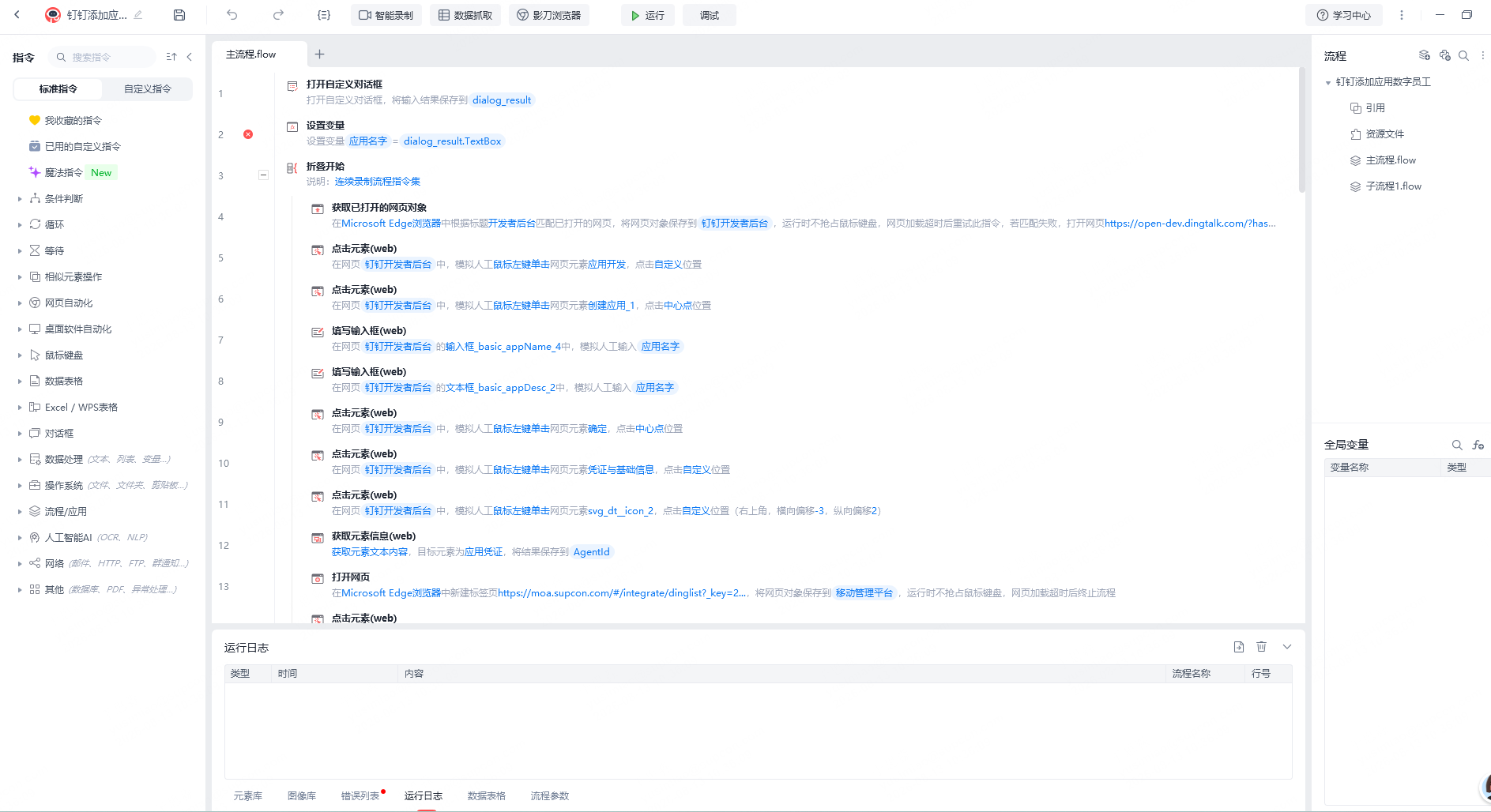Open the variables braces icon in toolbar
1491x812 pixels.
coord(324,15)
